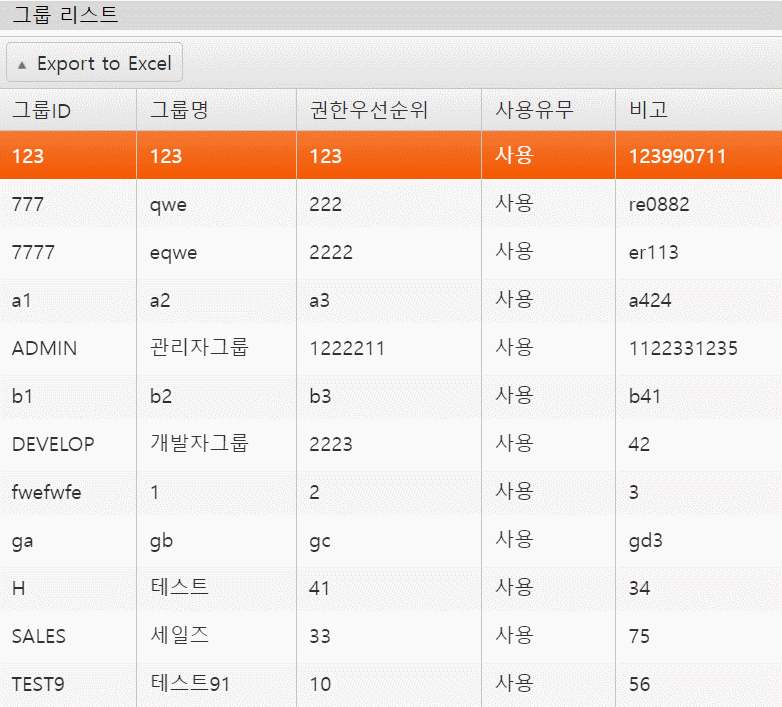
Task: Click priority value a3
Action: (320, 301)
